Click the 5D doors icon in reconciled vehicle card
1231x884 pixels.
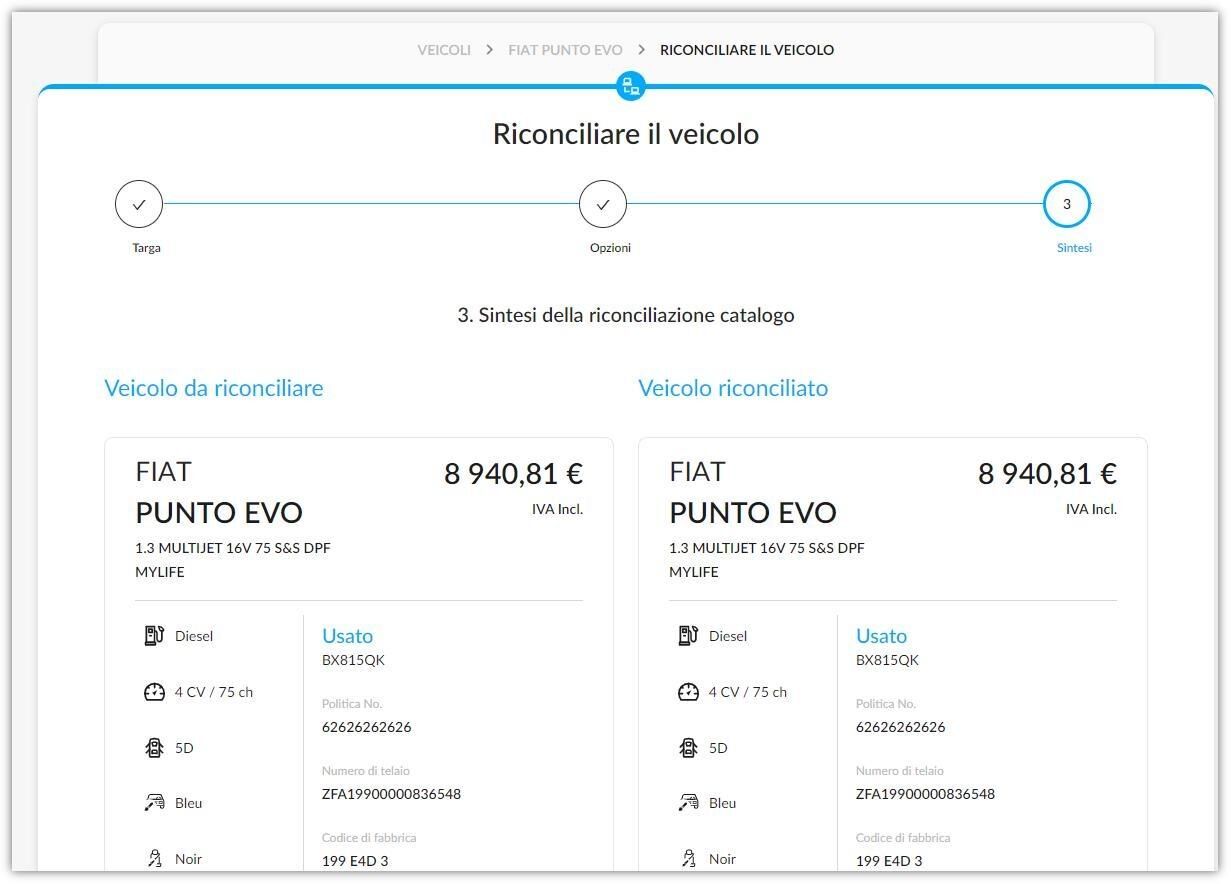[x=688, y=748]
